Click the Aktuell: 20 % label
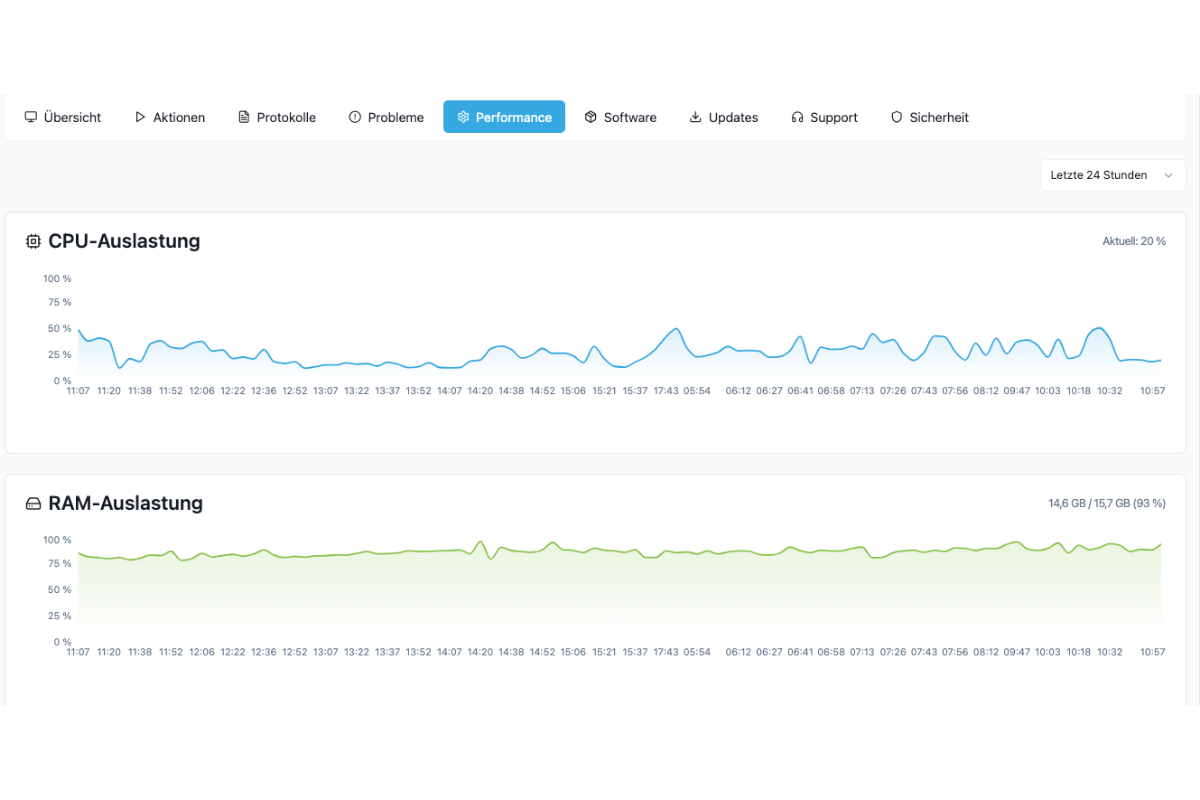1200x800 pixels. click(1133, 241)
